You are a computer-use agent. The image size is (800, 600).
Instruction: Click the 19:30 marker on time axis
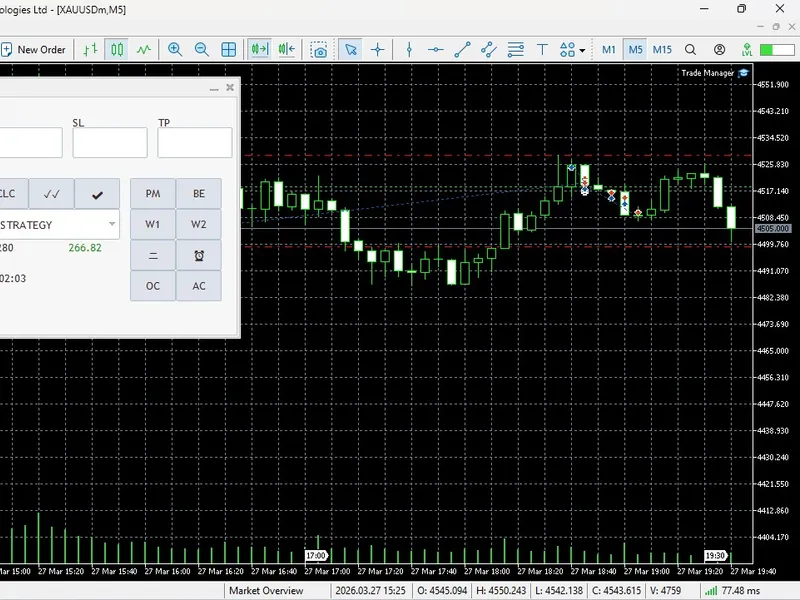click(715, 556)
